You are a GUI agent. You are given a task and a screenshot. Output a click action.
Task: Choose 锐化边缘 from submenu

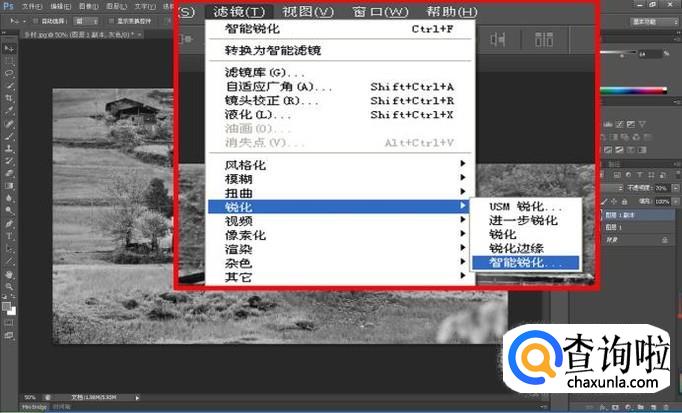click(525, 248)
